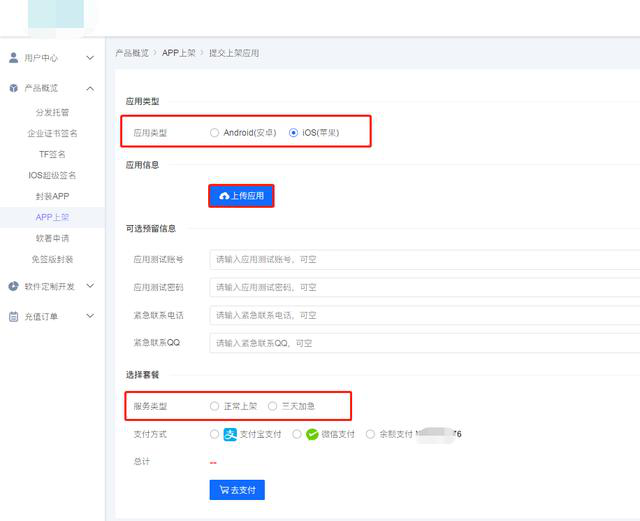640x521 pixels.
Task: Select 微信支付 payment radio
Action: pyautogui.click(x=297, y=434)
